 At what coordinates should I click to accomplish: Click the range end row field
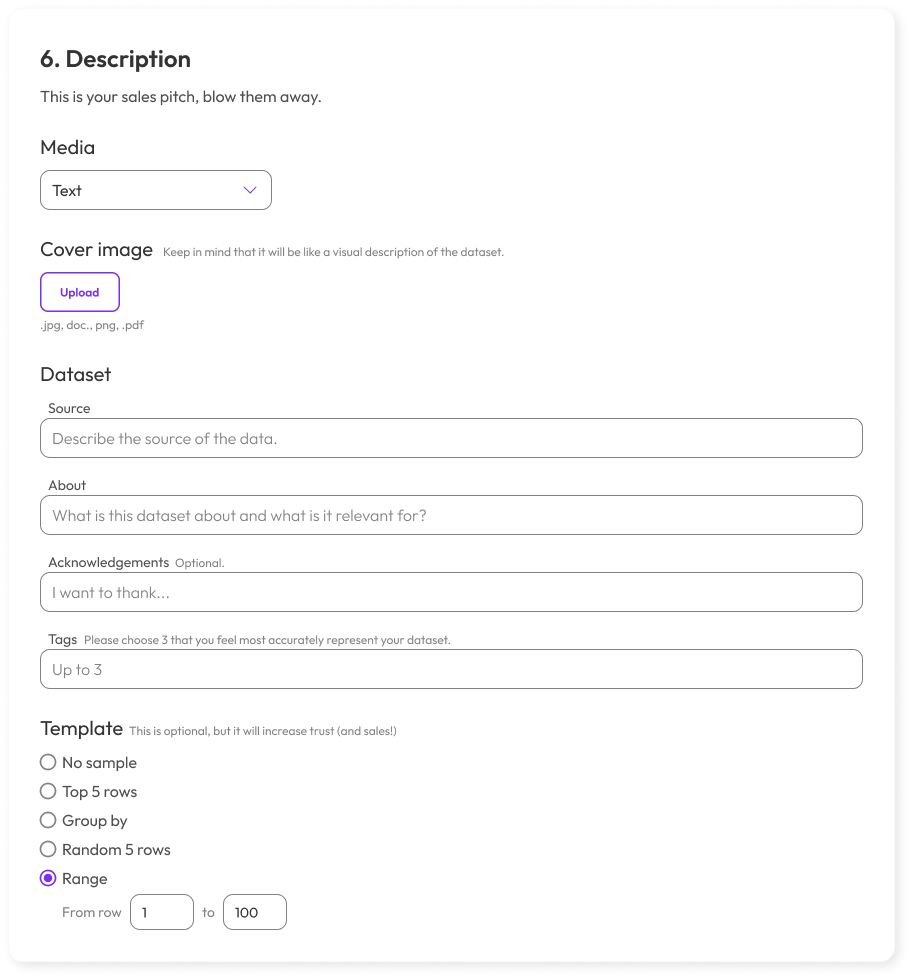[255, 912]
